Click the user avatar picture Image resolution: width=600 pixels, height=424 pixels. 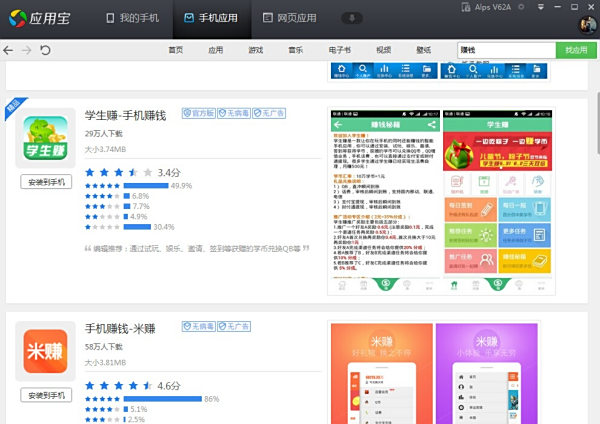click(587, 25)
